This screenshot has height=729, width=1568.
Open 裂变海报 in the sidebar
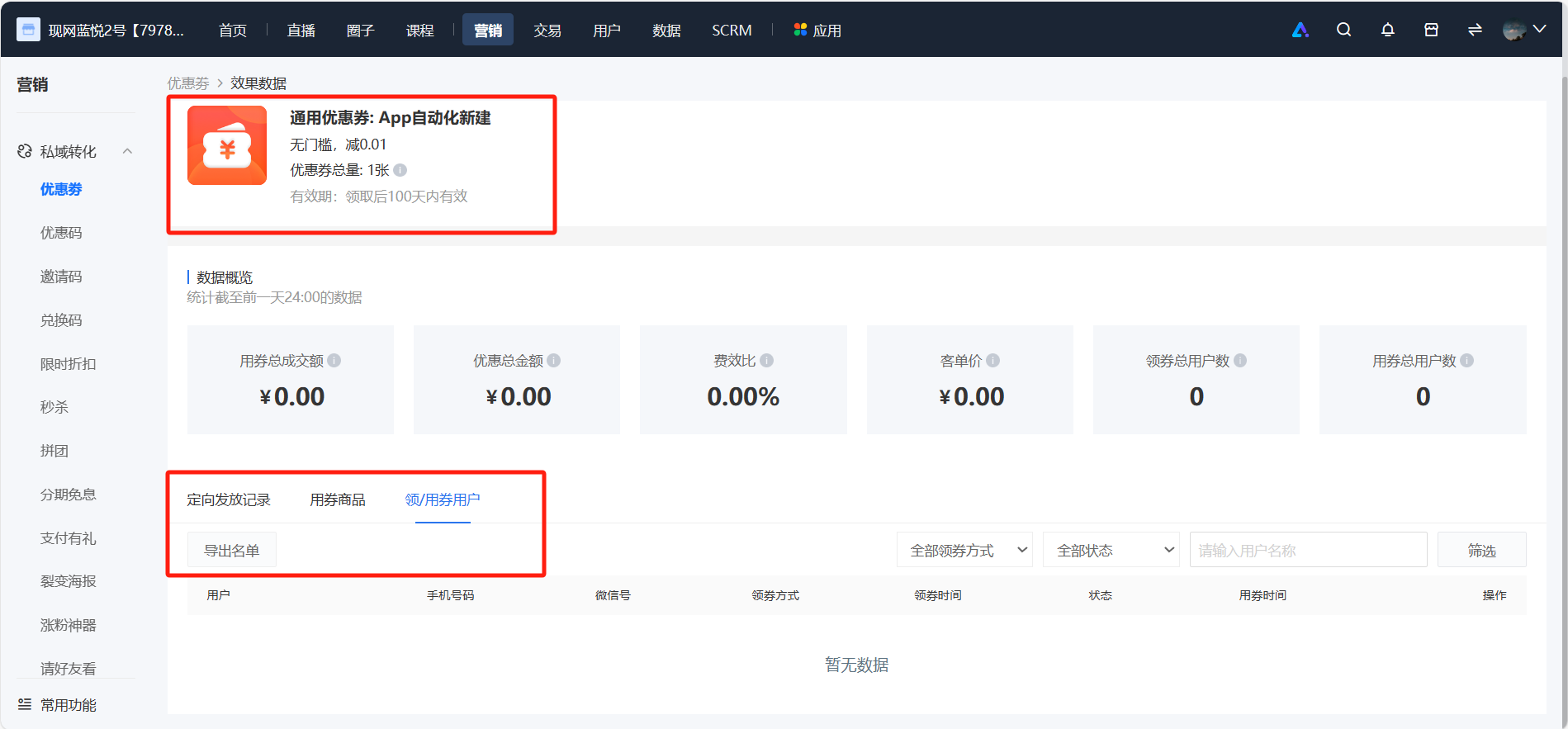[x=69, y=581]
